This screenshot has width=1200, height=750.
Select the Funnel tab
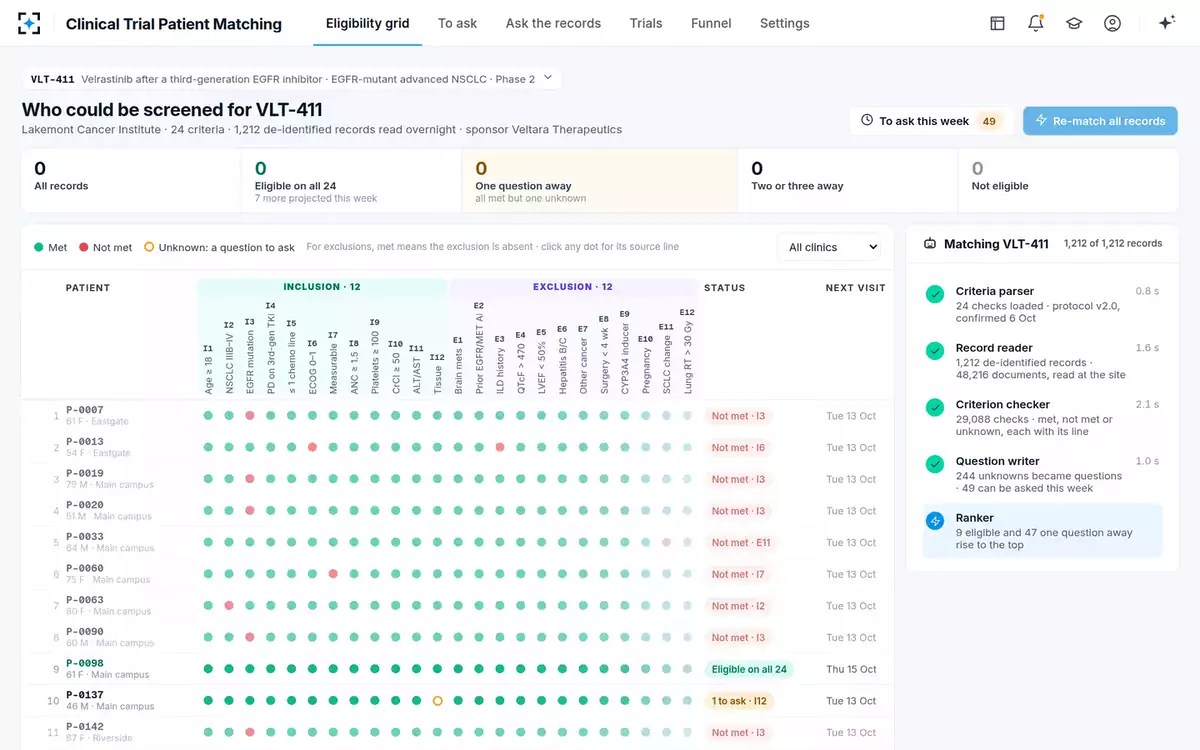coord(711,23)
